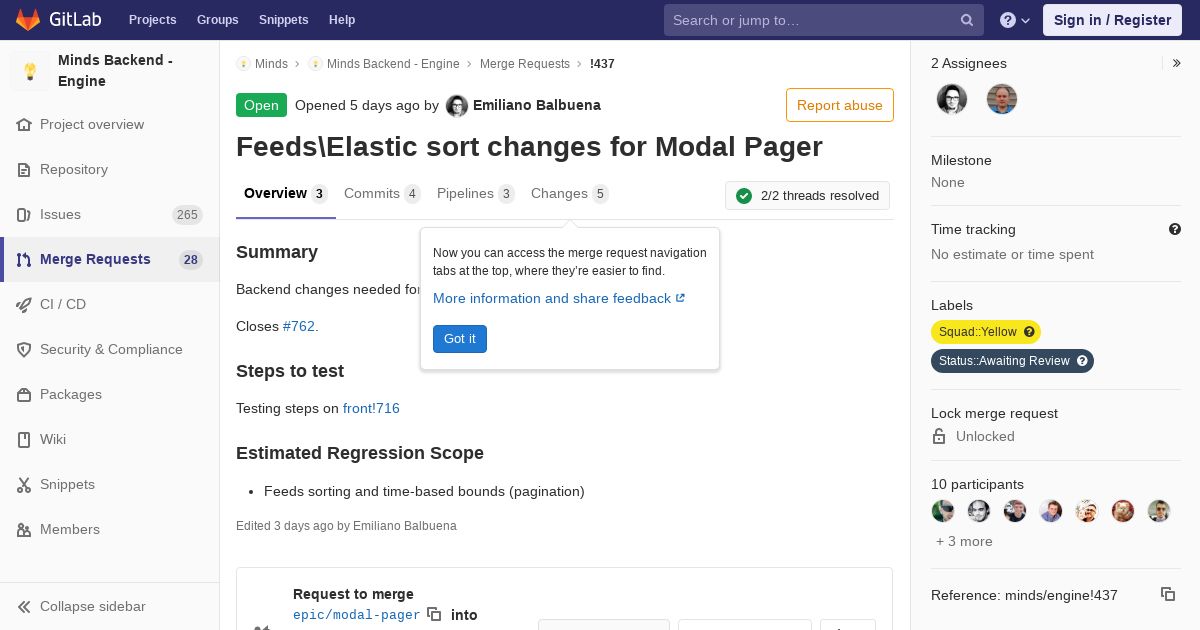
Task: Open Security & Compliance in sidebar
Action: 110,349
